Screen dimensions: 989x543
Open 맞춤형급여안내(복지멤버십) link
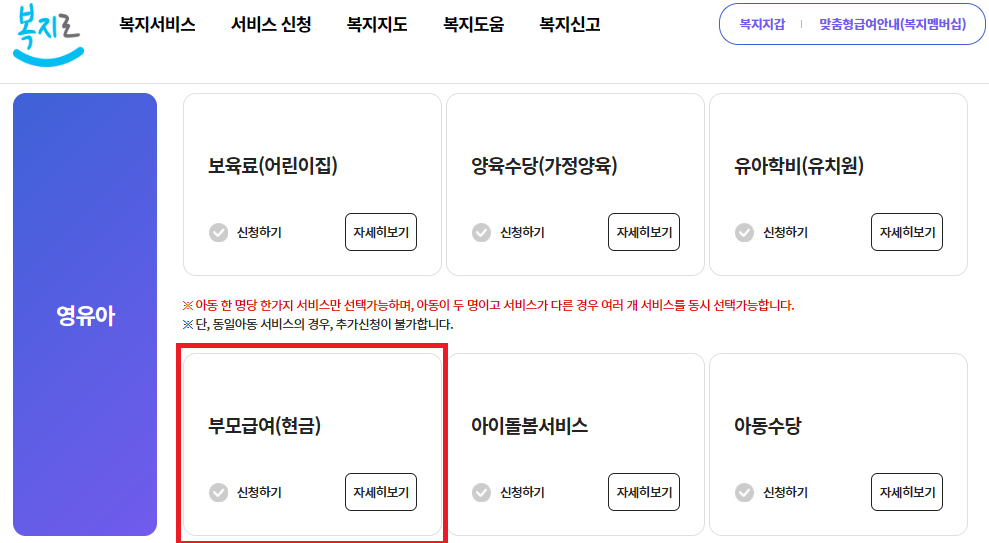[x=892, y=24]
